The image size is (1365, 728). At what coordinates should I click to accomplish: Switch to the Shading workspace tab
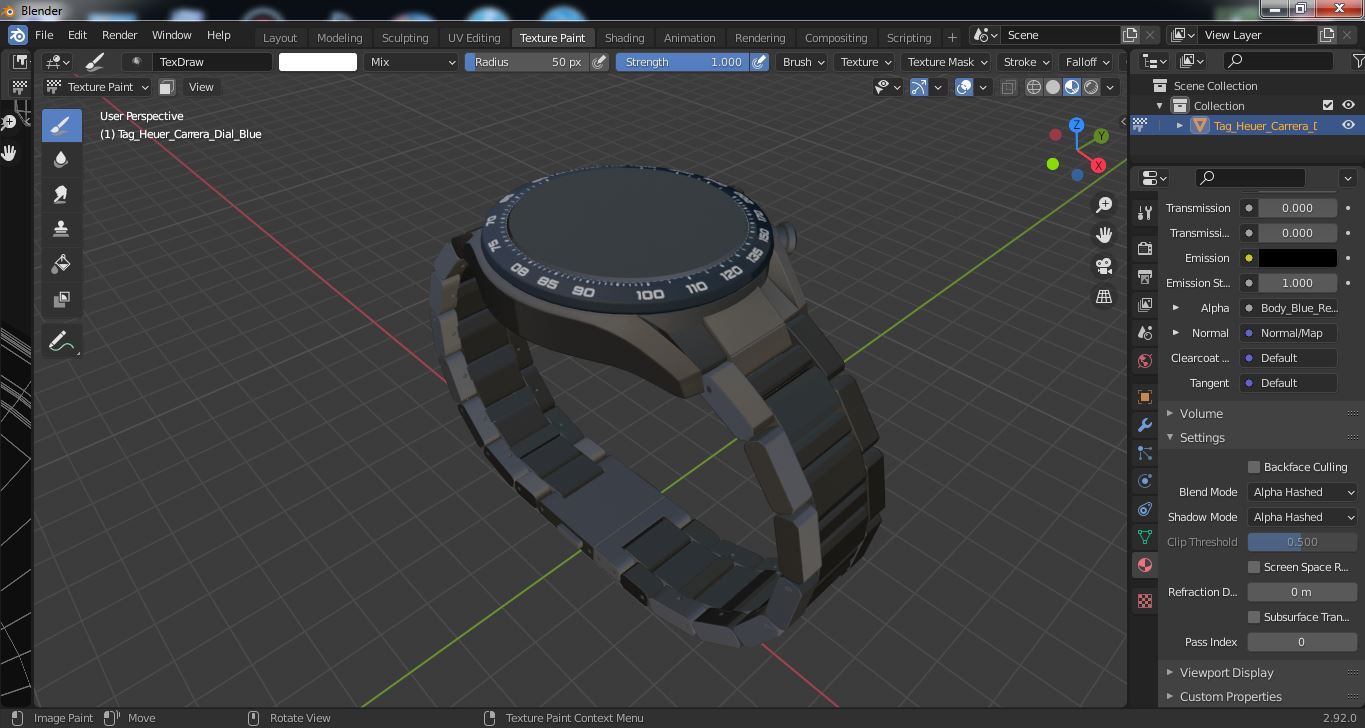[624, 38]
